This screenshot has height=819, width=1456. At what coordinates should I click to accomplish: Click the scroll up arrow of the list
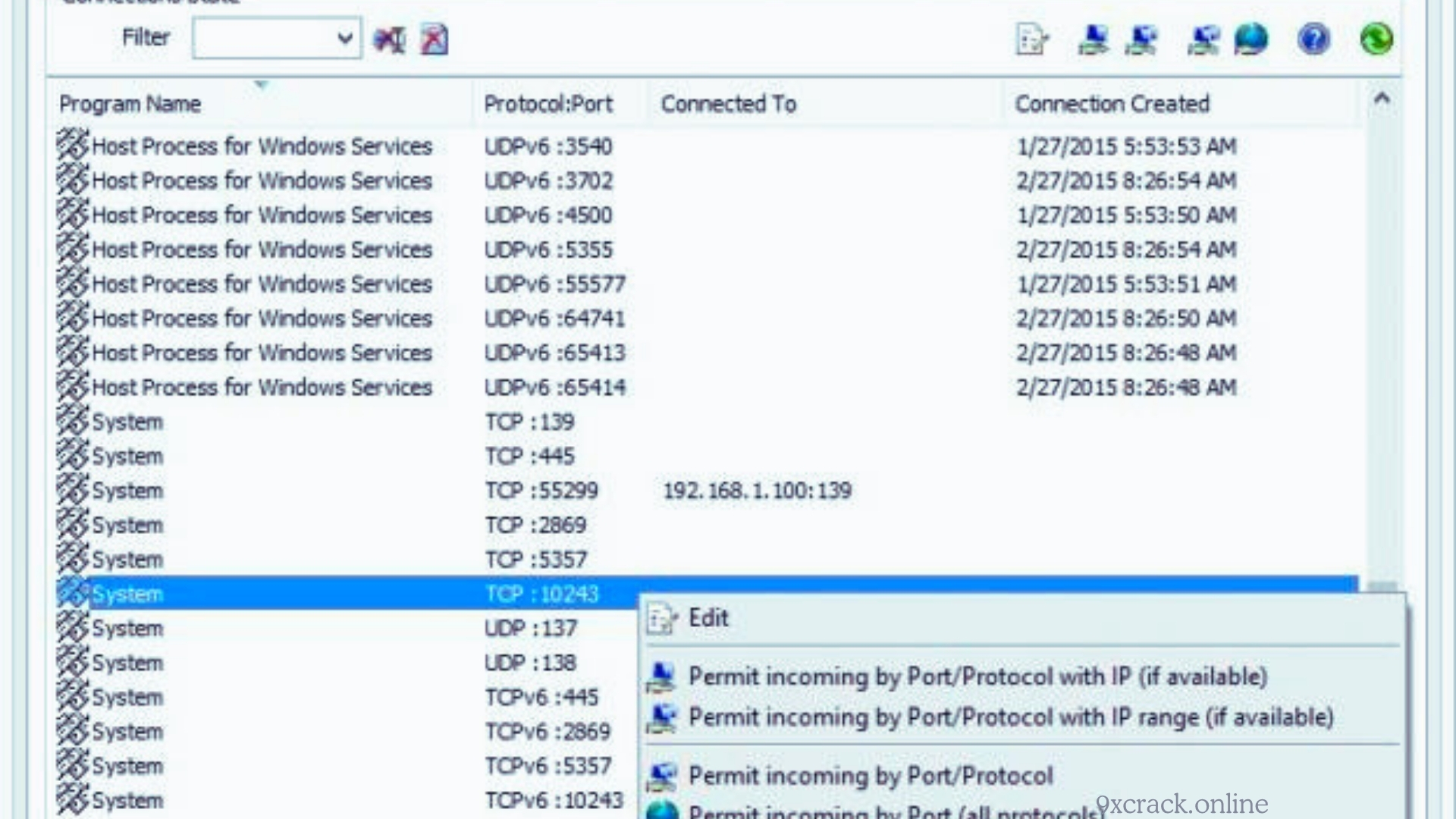pos(1382,99)
